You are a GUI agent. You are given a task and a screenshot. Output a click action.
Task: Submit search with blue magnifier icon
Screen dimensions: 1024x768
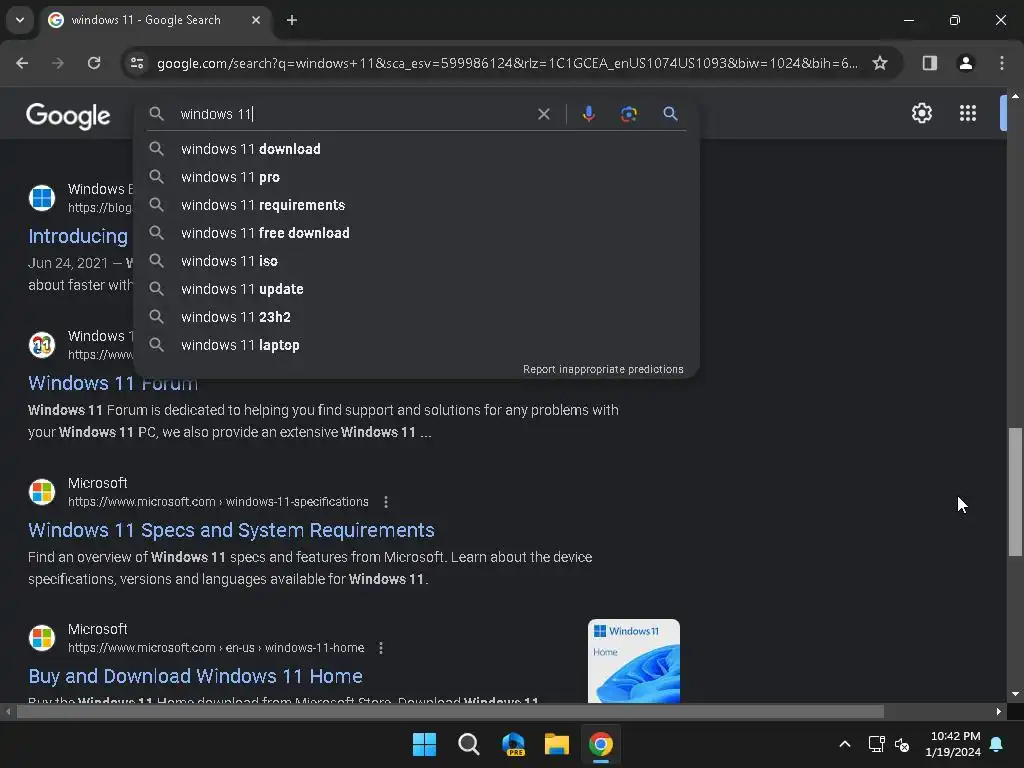(x=670, y=114)
